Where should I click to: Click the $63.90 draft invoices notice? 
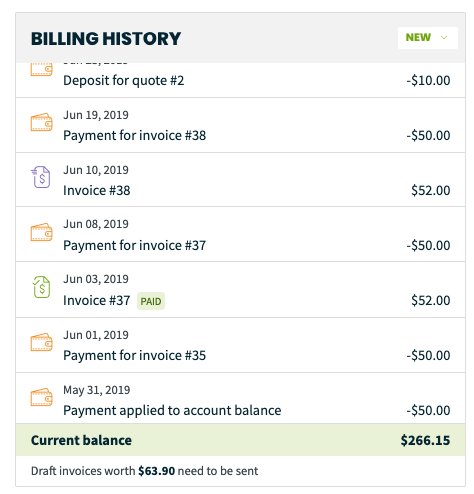(x=144, y=471)
